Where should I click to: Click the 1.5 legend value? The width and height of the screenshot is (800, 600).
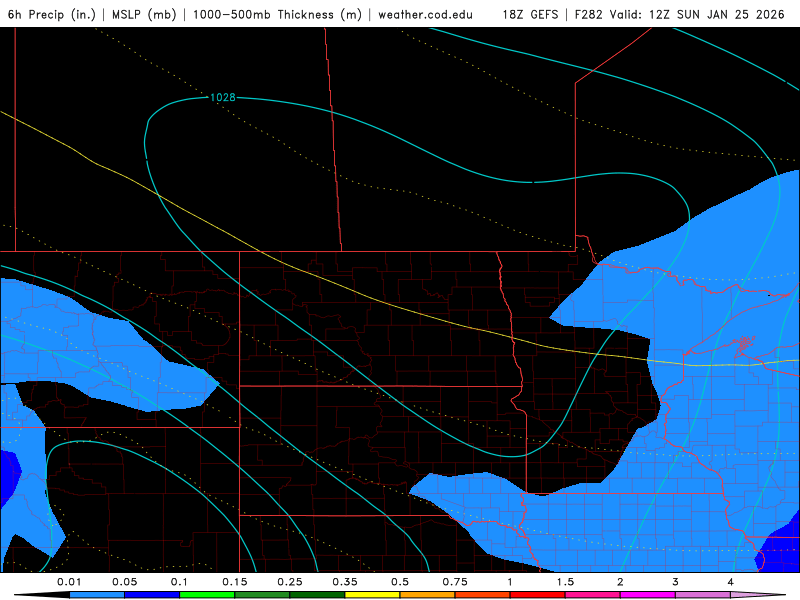565,582
